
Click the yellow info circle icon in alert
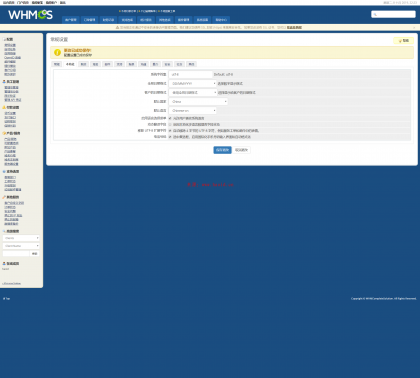57,52
